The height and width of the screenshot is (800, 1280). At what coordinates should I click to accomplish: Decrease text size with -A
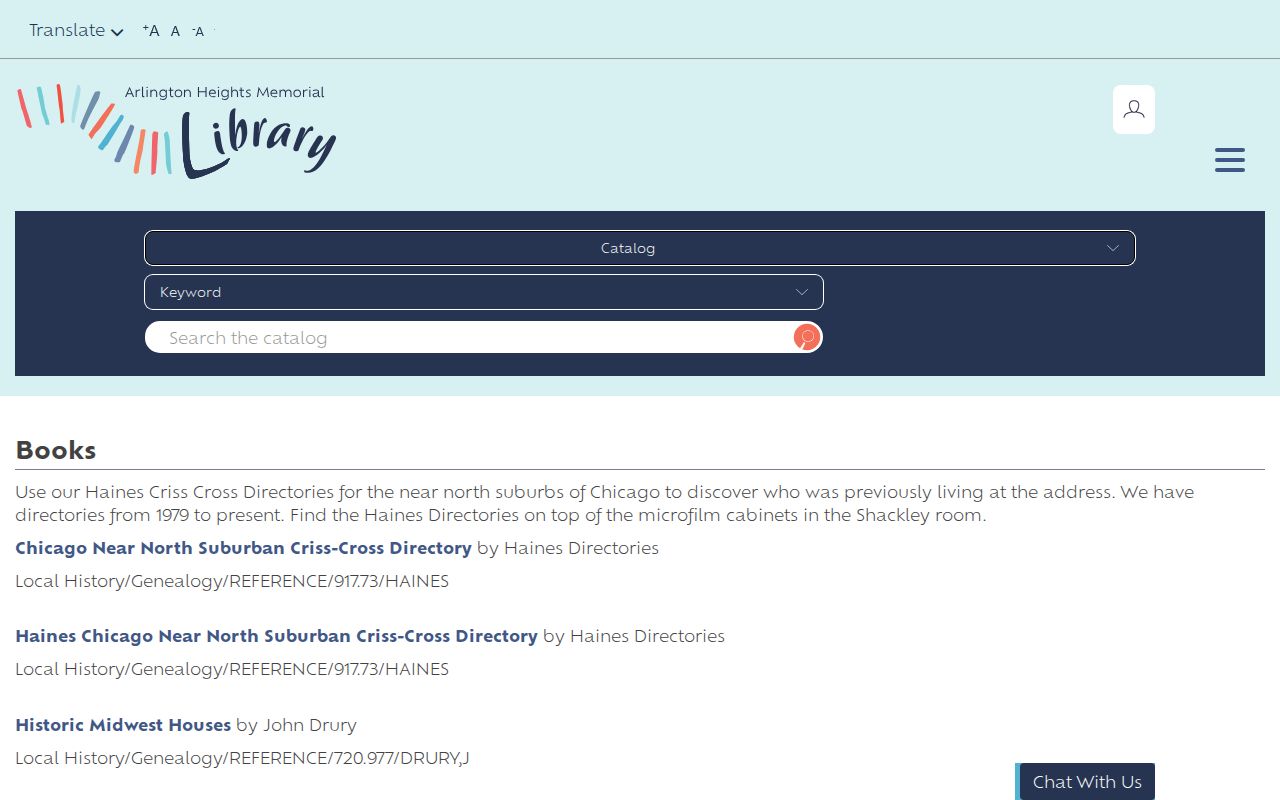pos(198,31)
